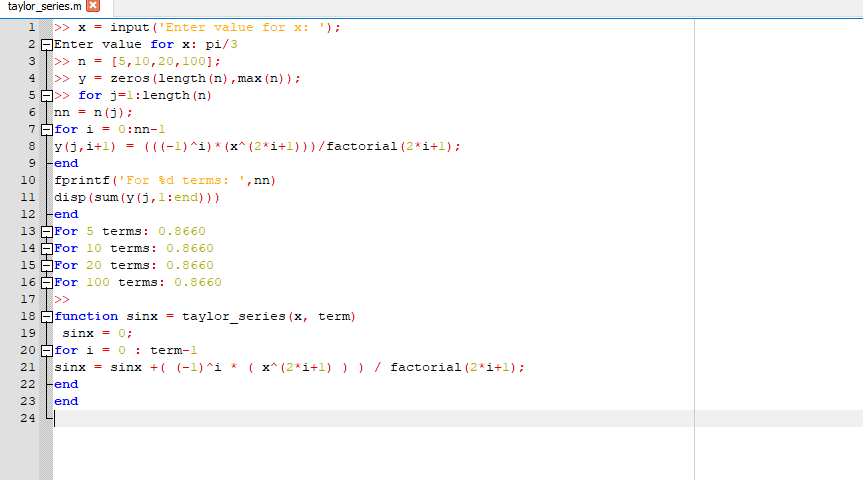Collapse fold at 'For 10 terms' line 14

tap(47, 249)
